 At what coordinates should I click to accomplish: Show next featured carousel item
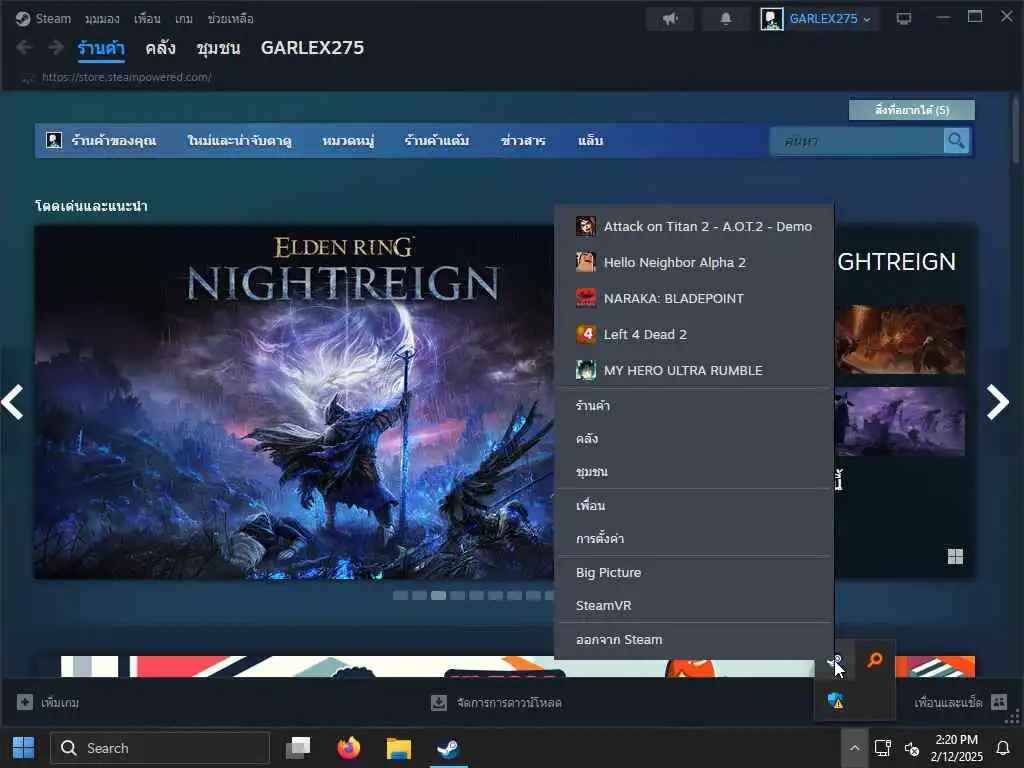click(997, 402)
